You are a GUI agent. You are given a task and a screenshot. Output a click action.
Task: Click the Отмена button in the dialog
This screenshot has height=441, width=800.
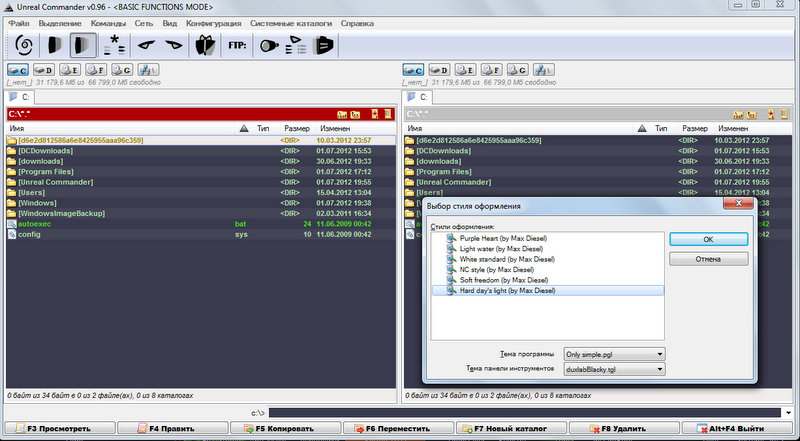tap(708, 259)
